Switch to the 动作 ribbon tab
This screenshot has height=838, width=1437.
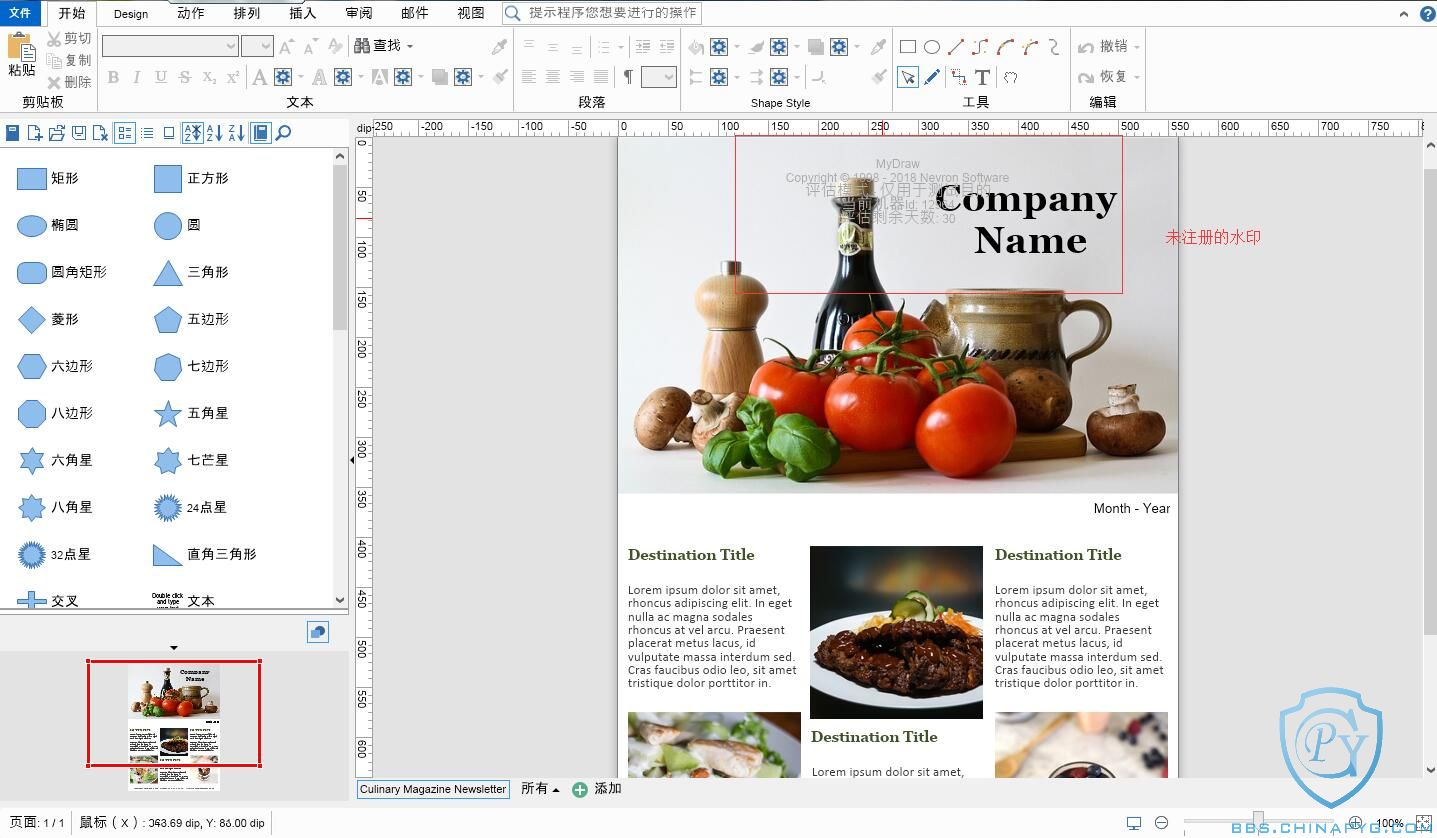191,13
